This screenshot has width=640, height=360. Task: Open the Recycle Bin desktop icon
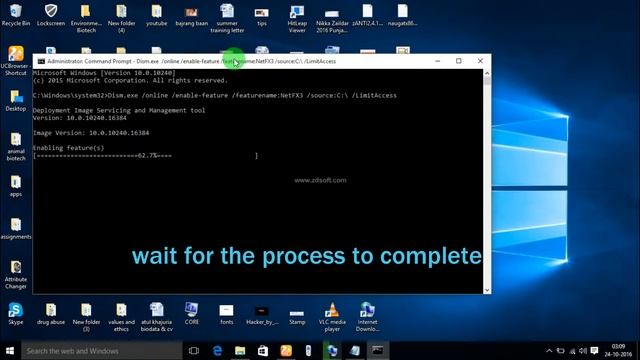16,15
